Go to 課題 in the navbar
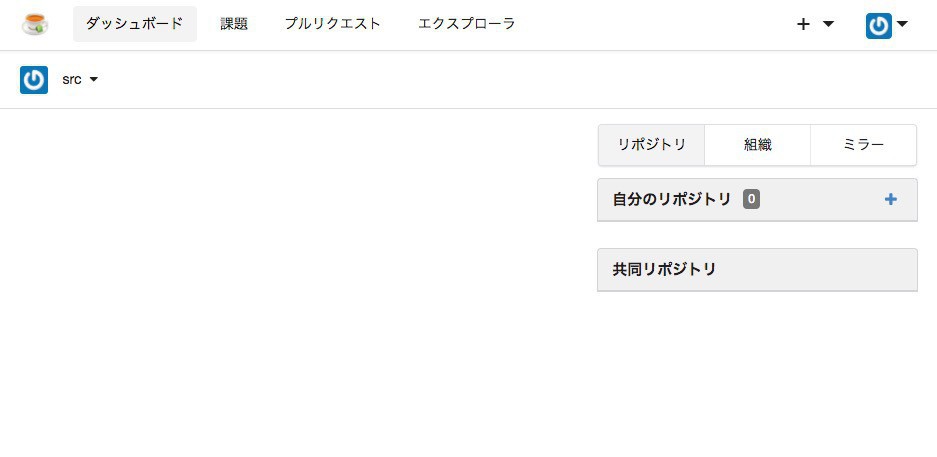Screen dimensions: 937x457 pos(234,24)
